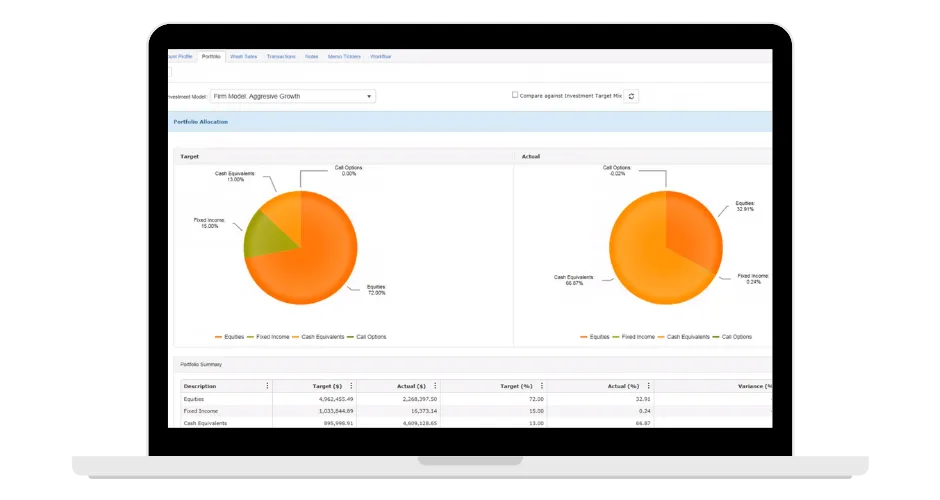Go to the Workflow tab
The width and height of the screenshot is (940, 500).
click(x=381, y=56)
